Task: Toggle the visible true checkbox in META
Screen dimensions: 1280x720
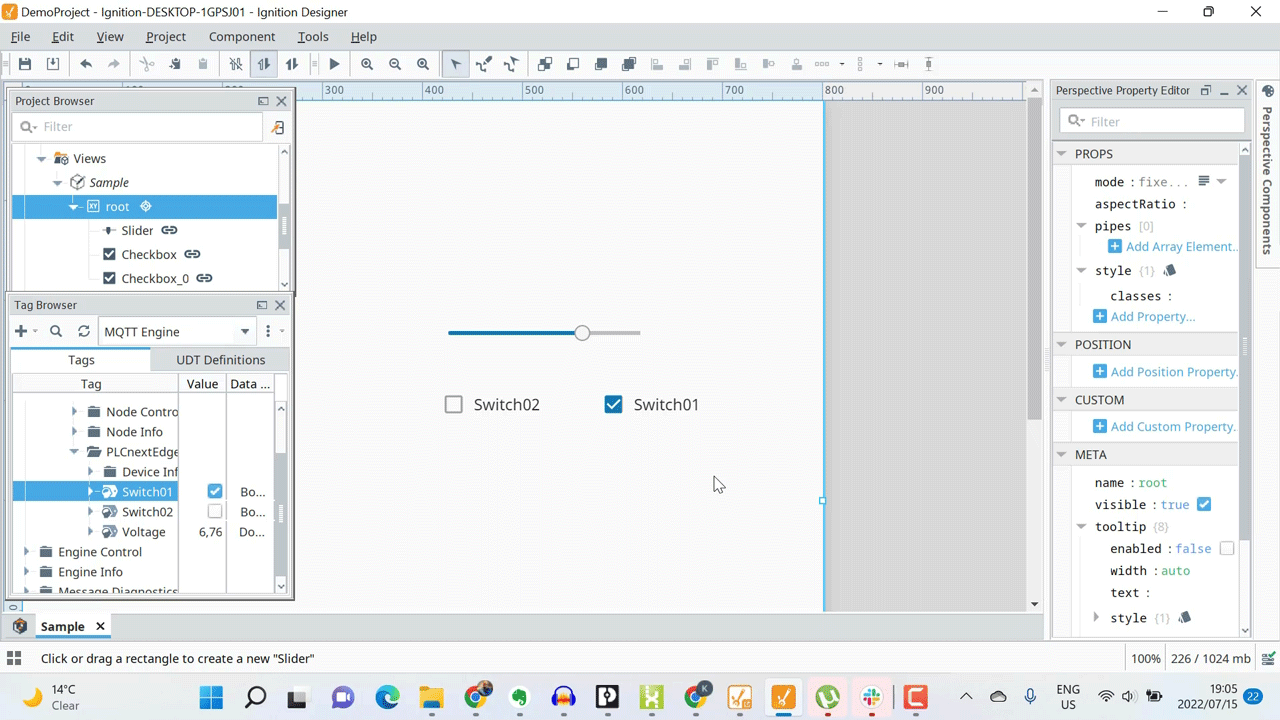Action: 1204,504
